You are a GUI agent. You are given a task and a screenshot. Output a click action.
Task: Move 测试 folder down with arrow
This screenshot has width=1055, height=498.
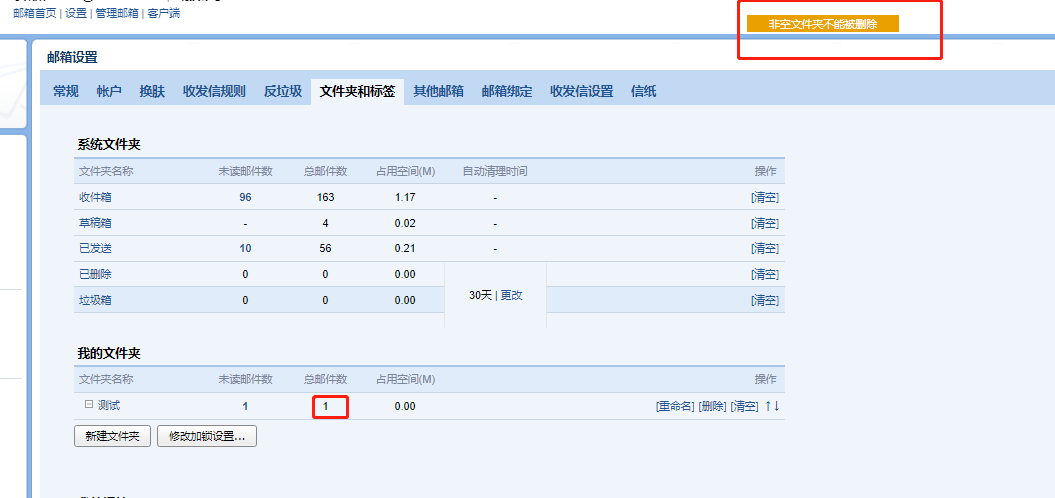[x=776, y=406]
